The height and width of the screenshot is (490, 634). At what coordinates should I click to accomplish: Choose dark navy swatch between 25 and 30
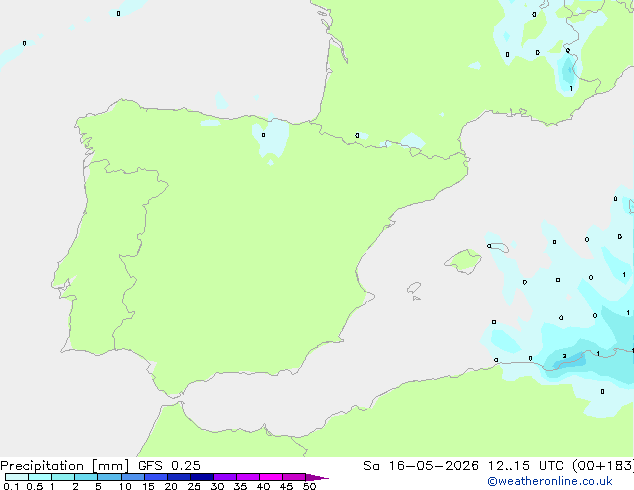(201, 477)
